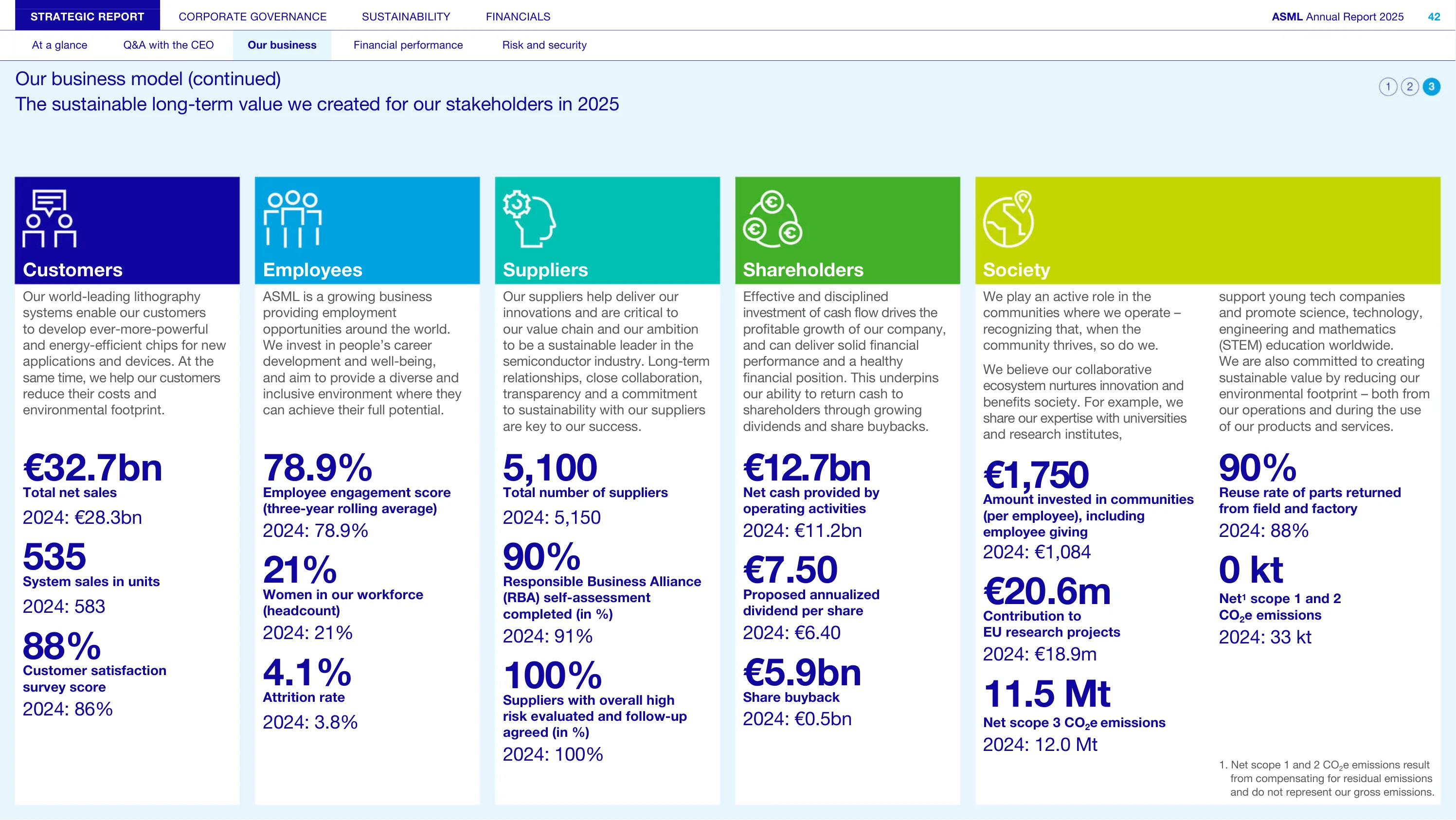Open the Sustainability section
Viewport: 1456px width, 820px height.
click(406, 17)
